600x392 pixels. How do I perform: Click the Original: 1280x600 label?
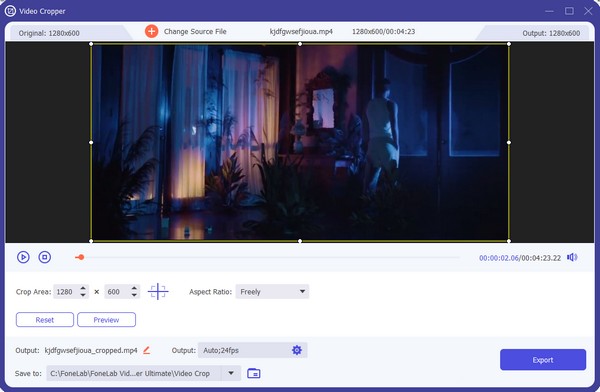pyautogui.click(x=49, y=33)
